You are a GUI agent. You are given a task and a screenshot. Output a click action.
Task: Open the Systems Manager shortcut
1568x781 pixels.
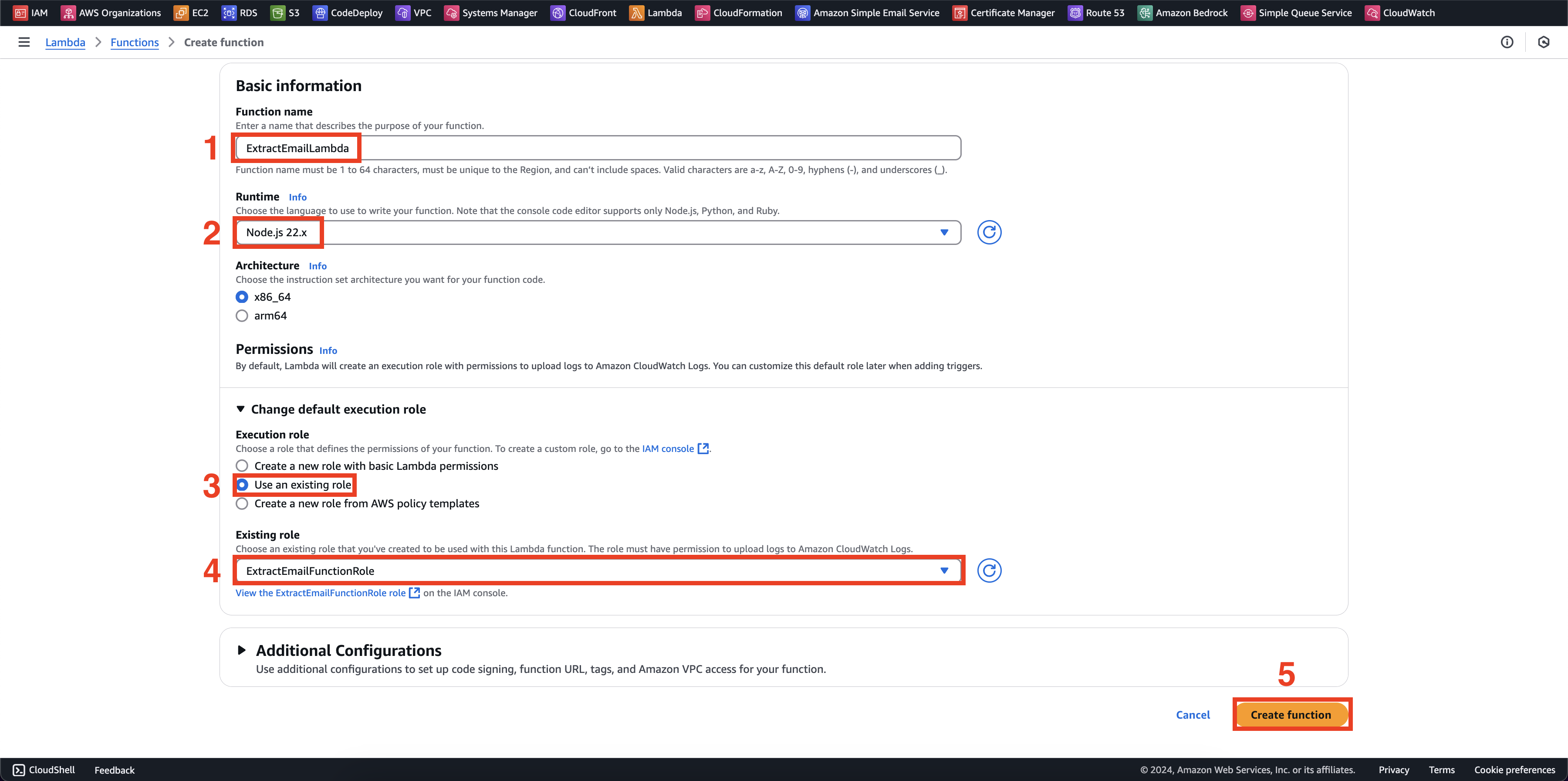click(x=490, y=13)
